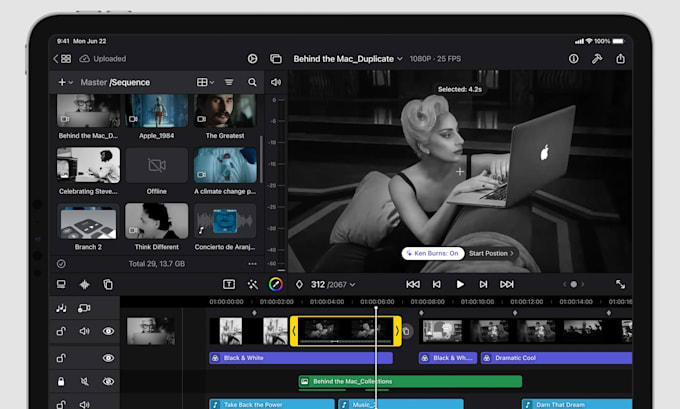Expand the viewer to fullscreen
This screenshot has width=680, height=409.
[621, 284]
